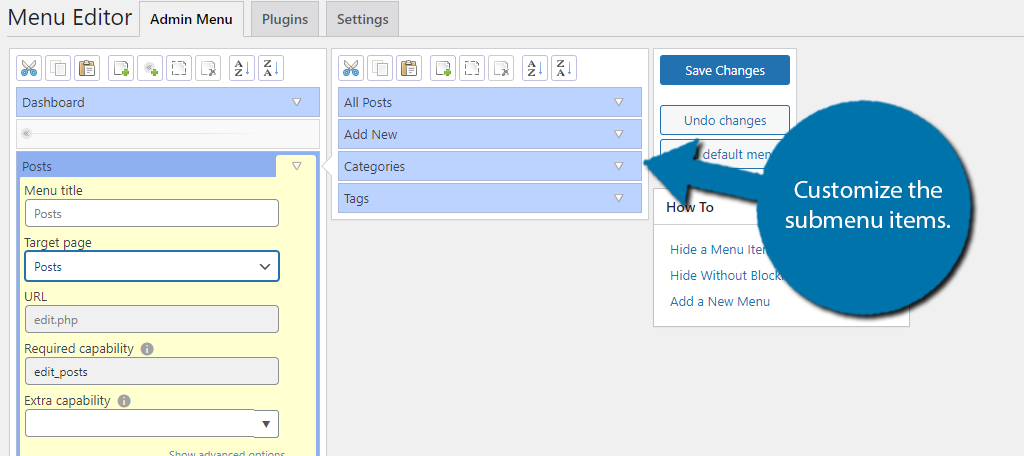This screenshot has width=1024, height=456.
Task: Click the Cut icon in the main menu toolbar
Action: [x=28, y=69]
